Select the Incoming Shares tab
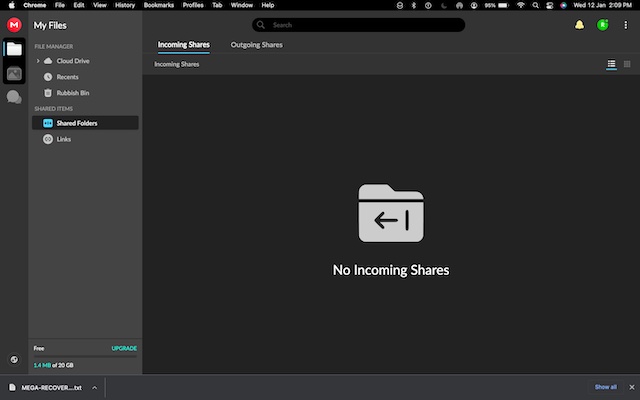Viewport: 640px width, 400px height. (x=184, y=45)
